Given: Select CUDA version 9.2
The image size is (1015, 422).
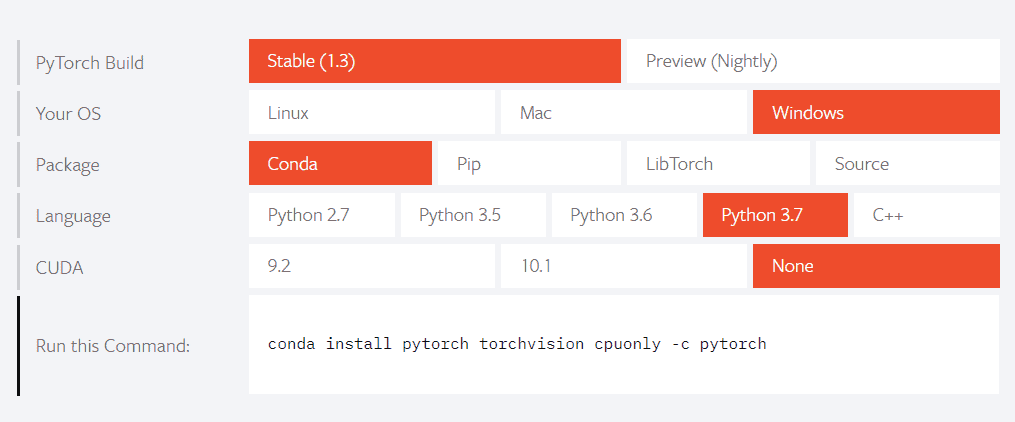Looking at the screenshot, I should click(372, 266).
